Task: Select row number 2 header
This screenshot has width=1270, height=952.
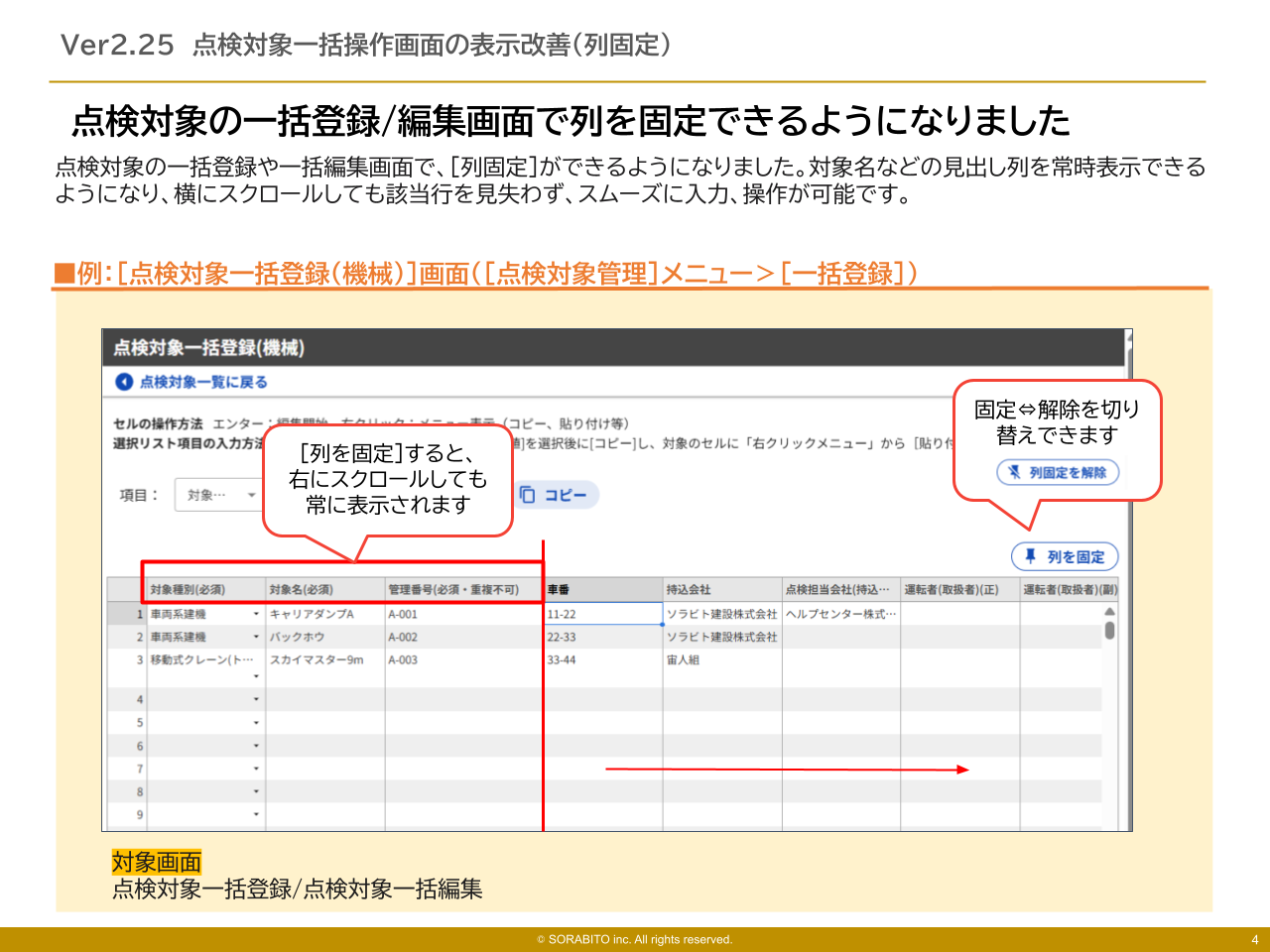Action: coord(140,637)
